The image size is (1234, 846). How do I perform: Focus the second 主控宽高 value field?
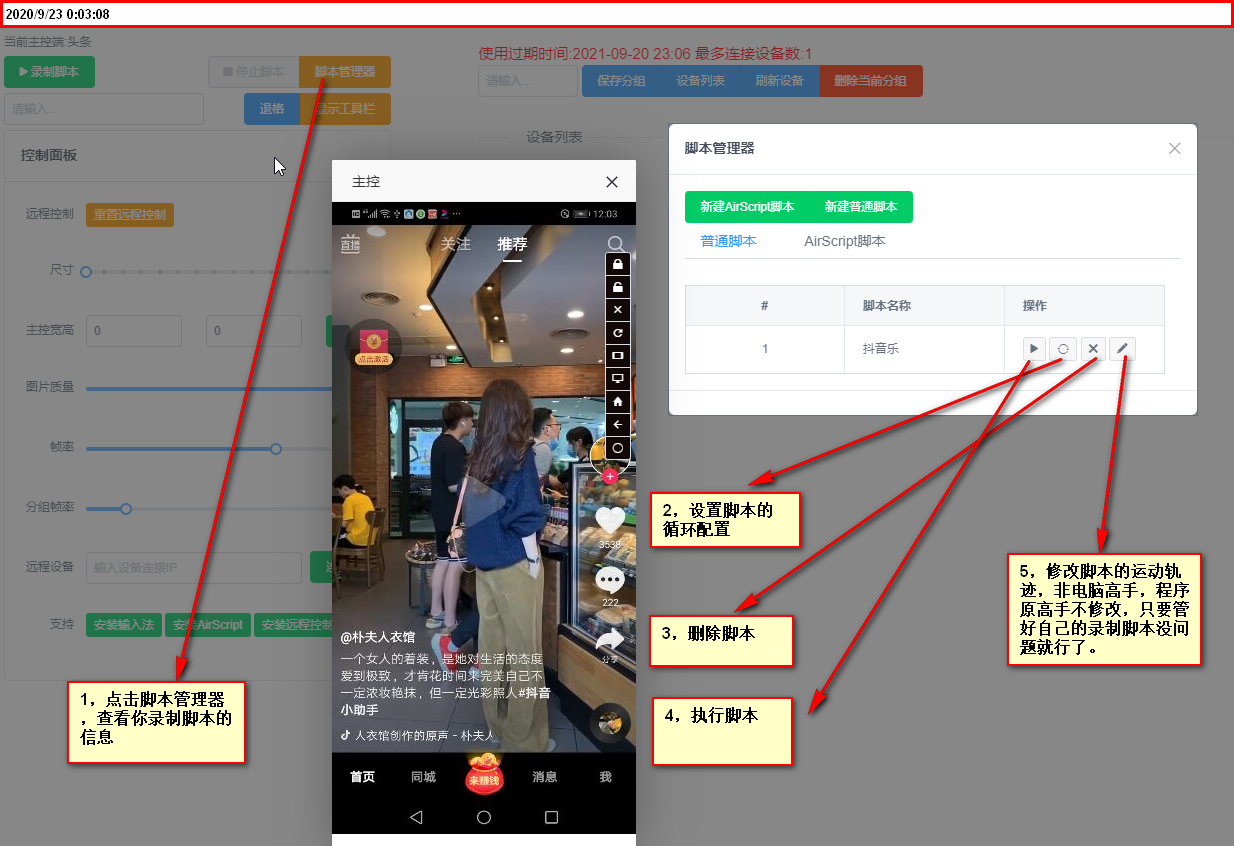click(x=254, y=331)
